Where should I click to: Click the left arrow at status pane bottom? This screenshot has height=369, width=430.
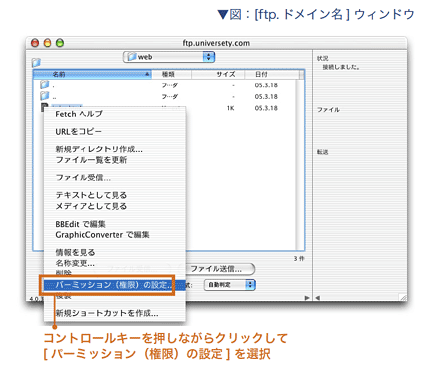pos(318,298)
